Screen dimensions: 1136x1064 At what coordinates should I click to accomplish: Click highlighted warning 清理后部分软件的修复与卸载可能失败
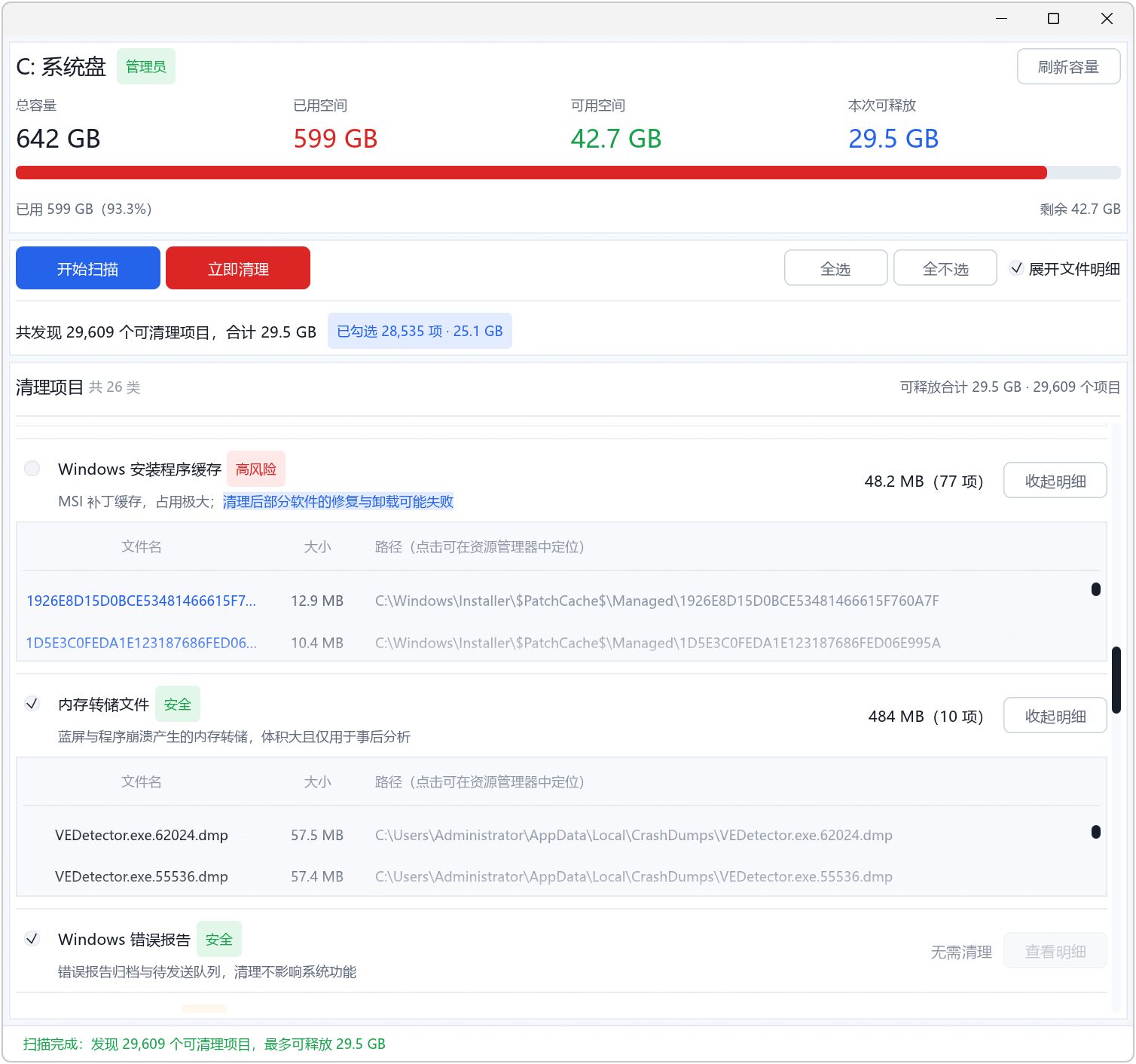point(338,501)
